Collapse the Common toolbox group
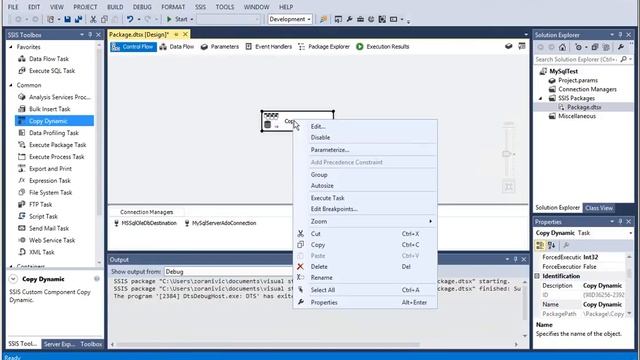 pyautogui.click(x=11, y=85)
